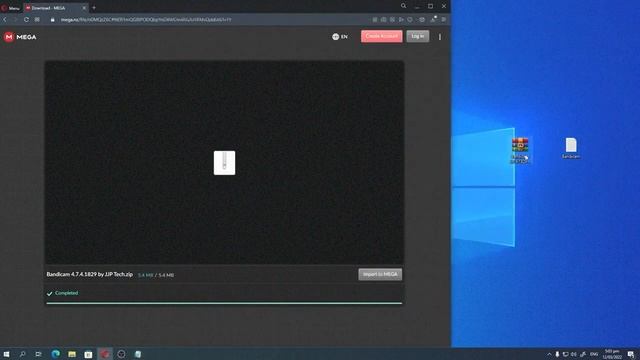Select the WinRAR archive desktop icon
The height and width of the screenshot is (360, 640).
click(x=520, y=150)
